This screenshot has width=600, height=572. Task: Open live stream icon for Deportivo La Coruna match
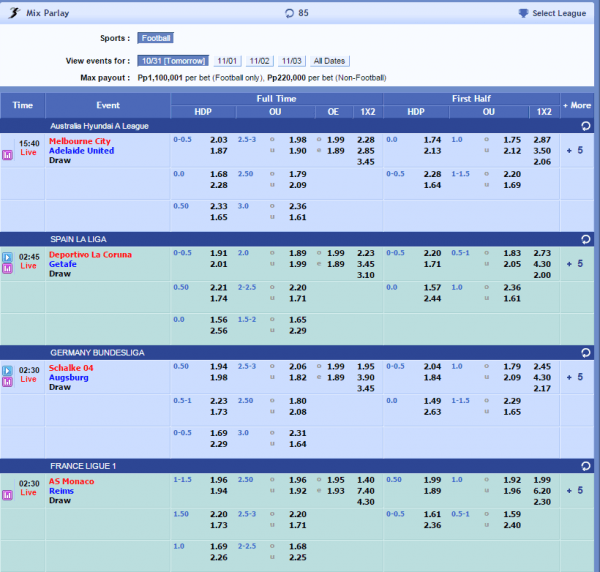pos(7,257)
